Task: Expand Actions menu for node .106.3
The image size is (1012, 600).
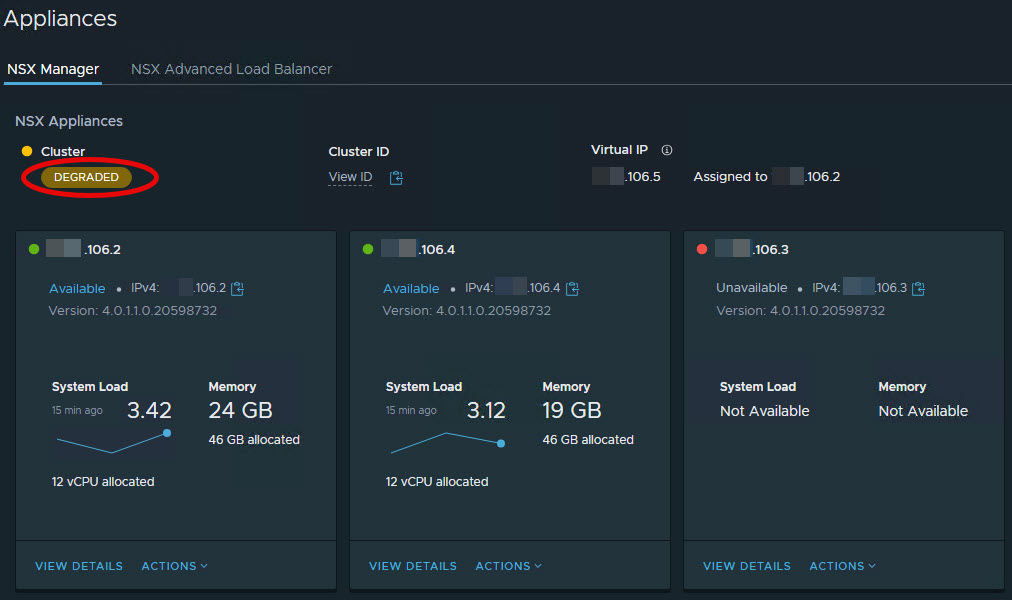Action: (842, 566)
